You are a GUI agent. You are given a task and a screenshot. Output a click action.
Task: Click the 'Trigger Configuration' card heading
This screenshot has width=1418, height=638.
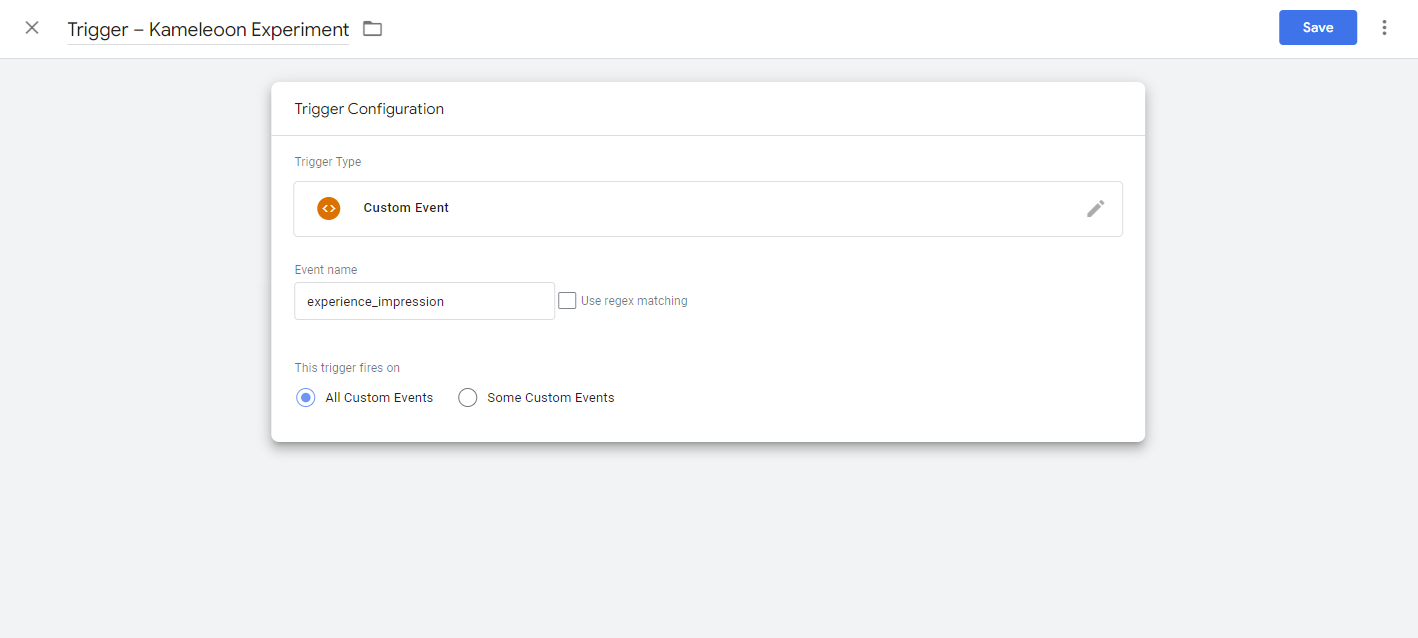[369, 109]
